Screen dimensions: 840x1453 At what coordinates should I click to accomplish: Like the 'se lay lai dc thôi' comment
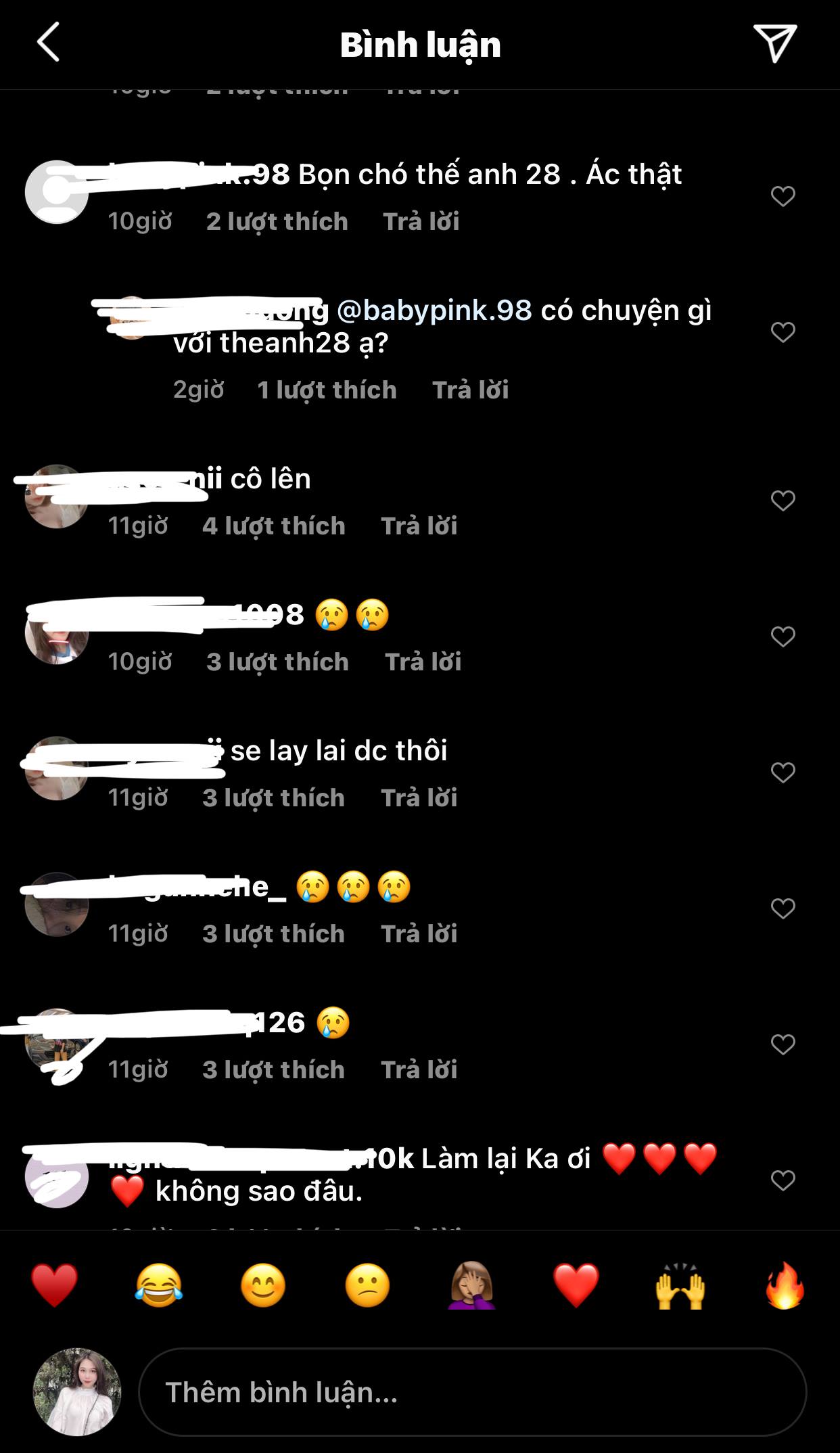pos(783,772)
